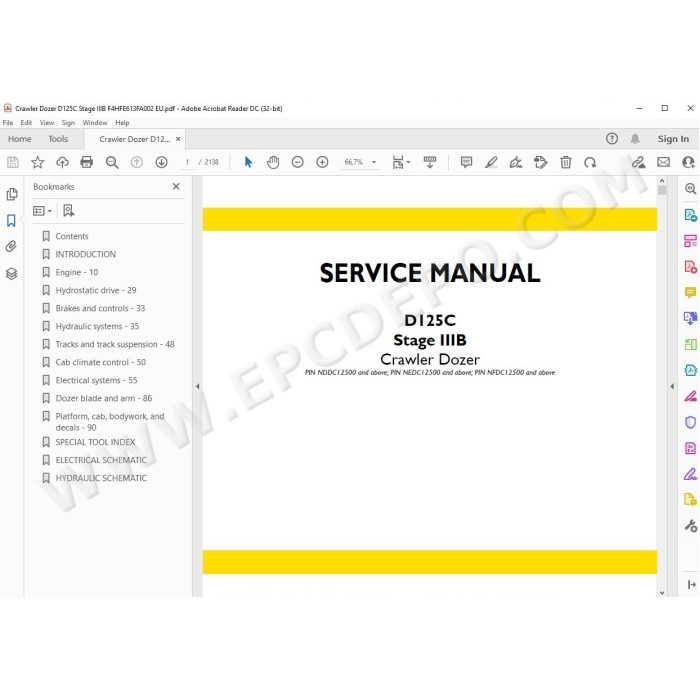View notifications bell
Viewport: 700px width, 700px height.
[x=635, y=139]
